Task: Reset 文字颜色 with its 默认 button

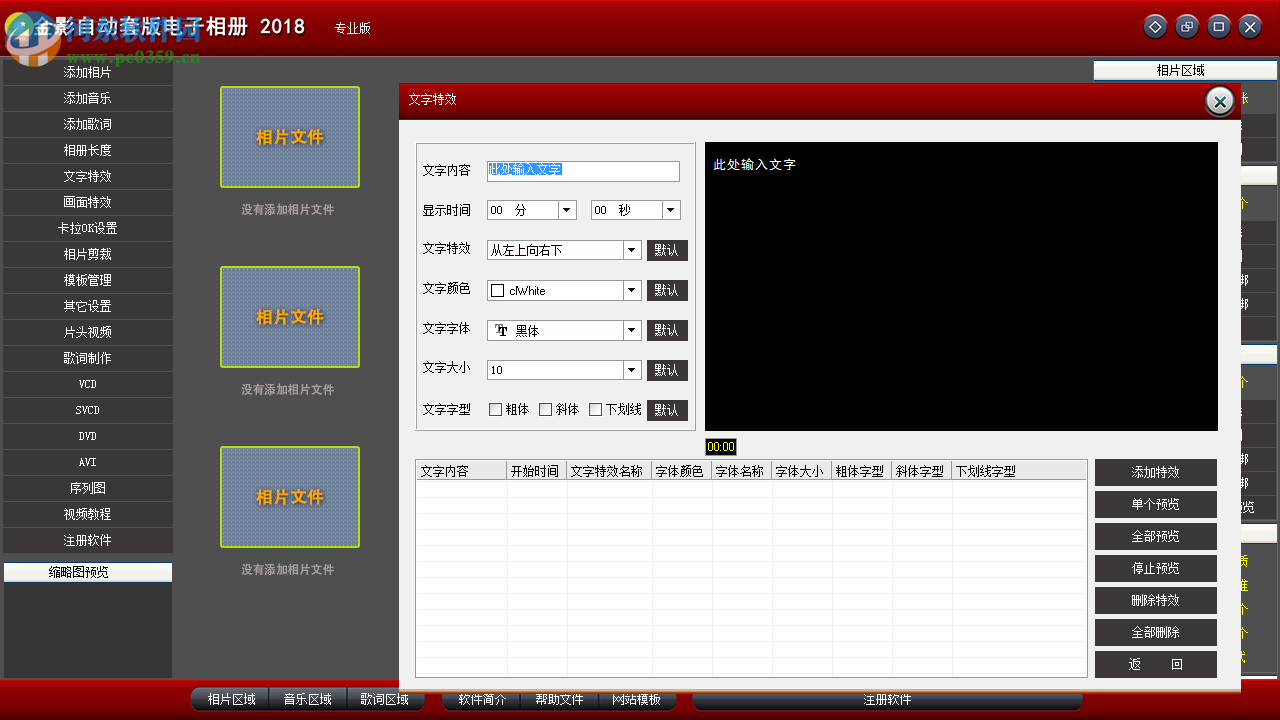Action: point(667,290)
